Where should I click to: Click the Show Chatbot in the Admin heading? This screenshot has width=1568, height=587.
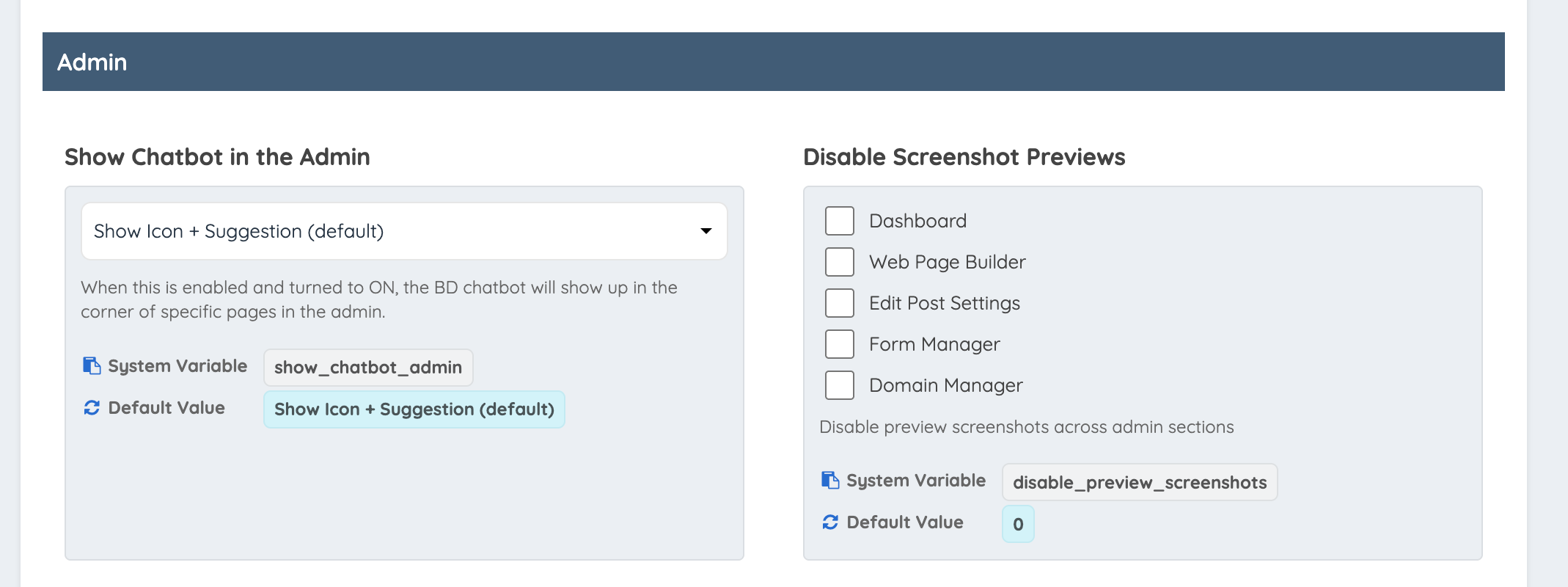pos(217,157)
